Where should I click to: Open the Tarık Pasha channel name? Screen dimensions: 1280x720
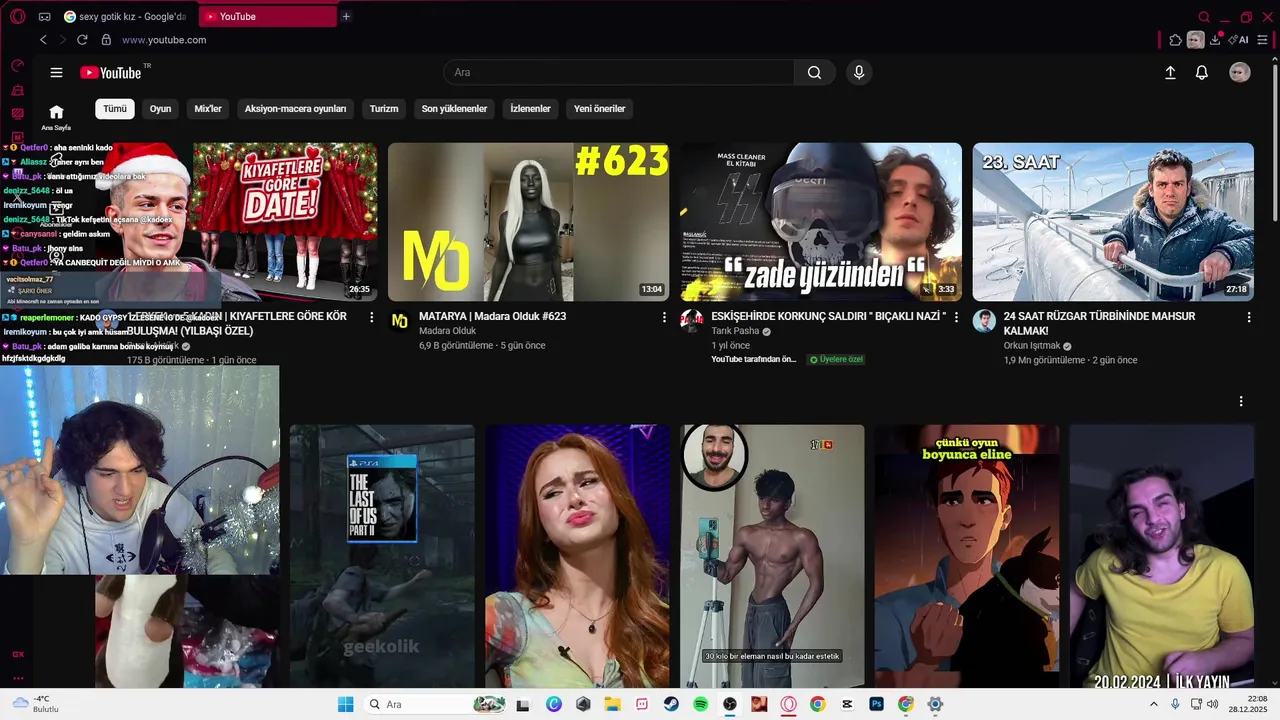735,331
